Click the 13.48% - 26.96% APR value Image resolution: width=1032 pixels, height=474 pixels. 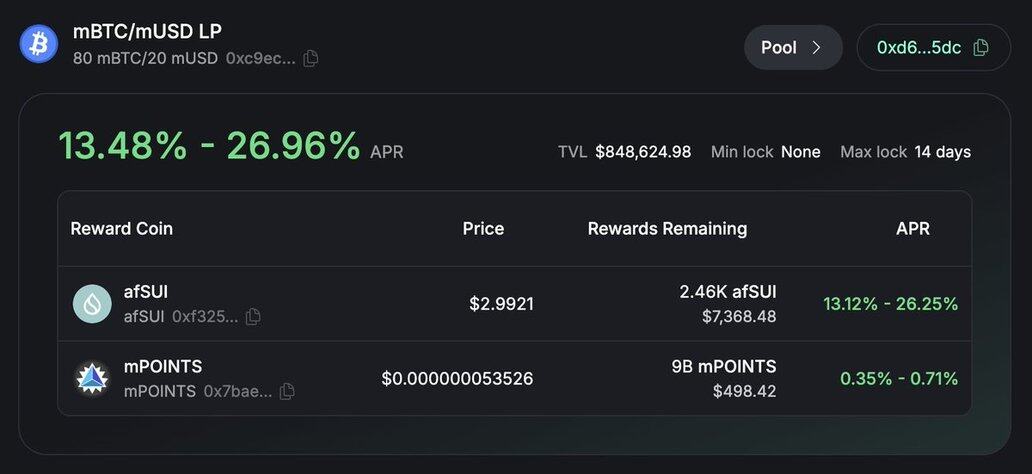pos(209,146)
